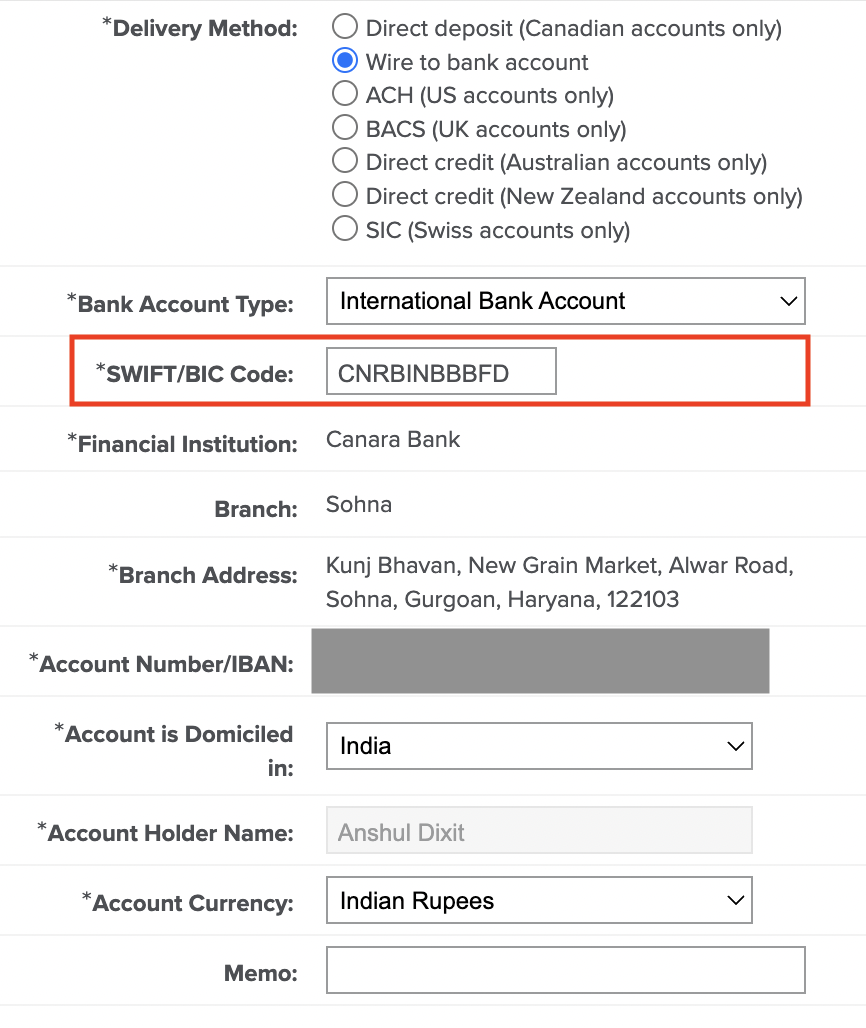Image resolution: width=866 pixels, height=1028 pixels.
Task: Open the Account Currency dropdown
Action: point(538,901)
